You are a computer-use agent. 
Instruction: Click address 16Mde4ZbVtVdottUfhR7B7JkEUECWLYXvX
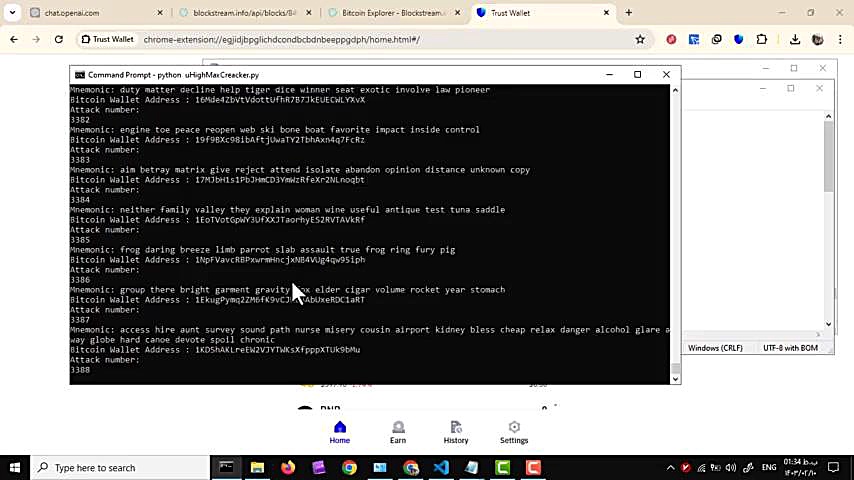coord(280,100)
